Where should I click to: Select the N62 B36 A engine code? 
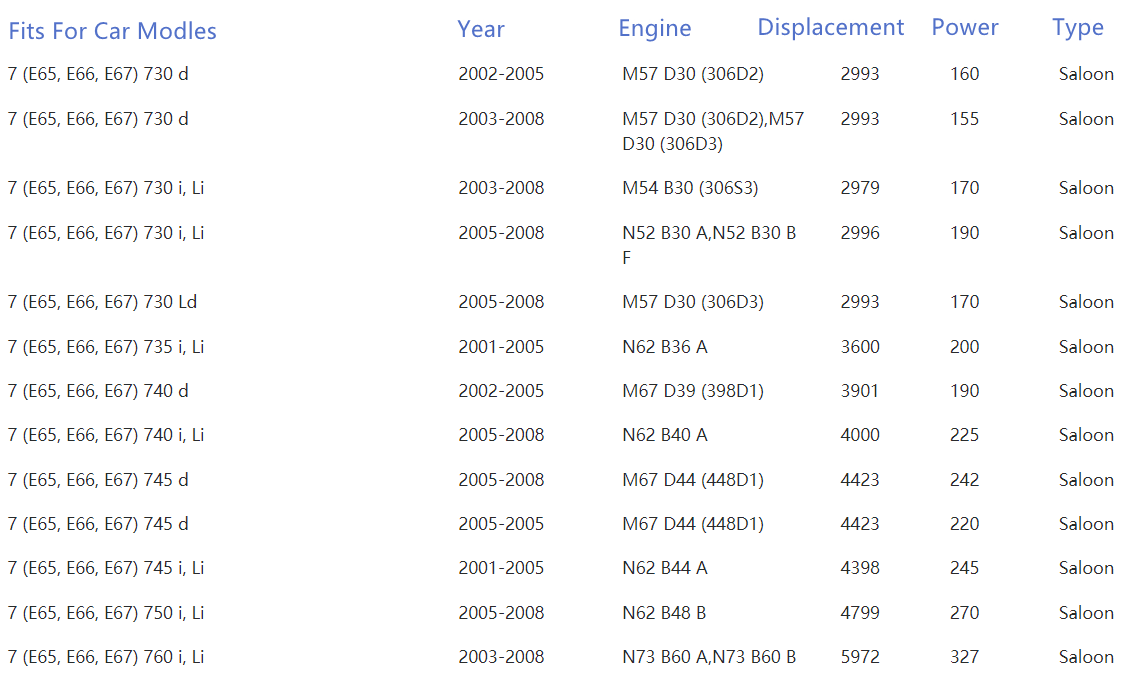664,347
